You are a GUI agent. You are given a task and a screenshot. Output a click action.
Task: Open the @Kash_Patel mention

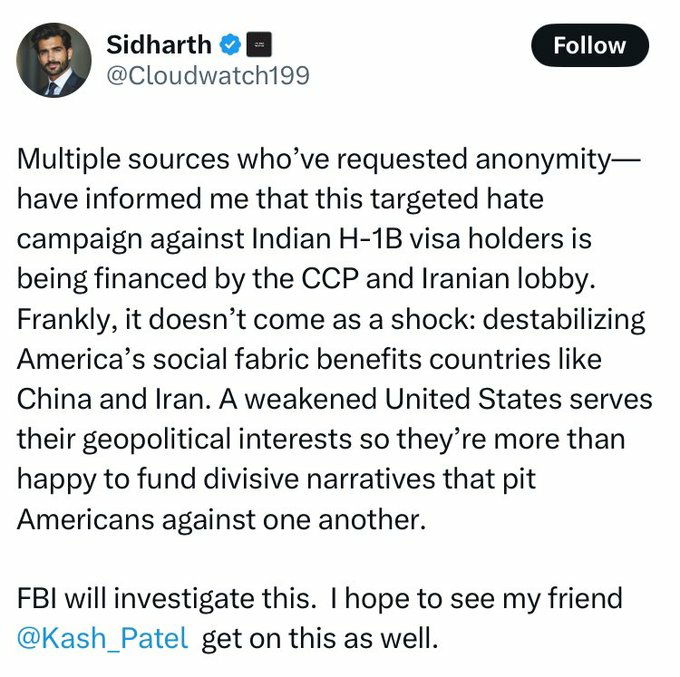pyautogui.click(x=103, y=638)
